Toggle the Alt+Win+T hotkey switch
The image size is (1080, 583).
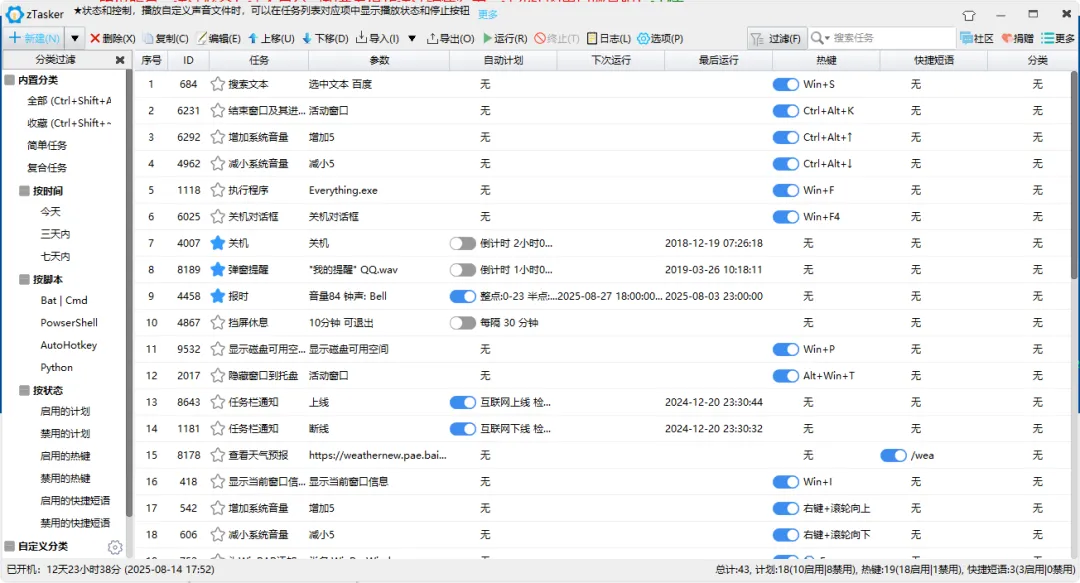coord(785,376)
